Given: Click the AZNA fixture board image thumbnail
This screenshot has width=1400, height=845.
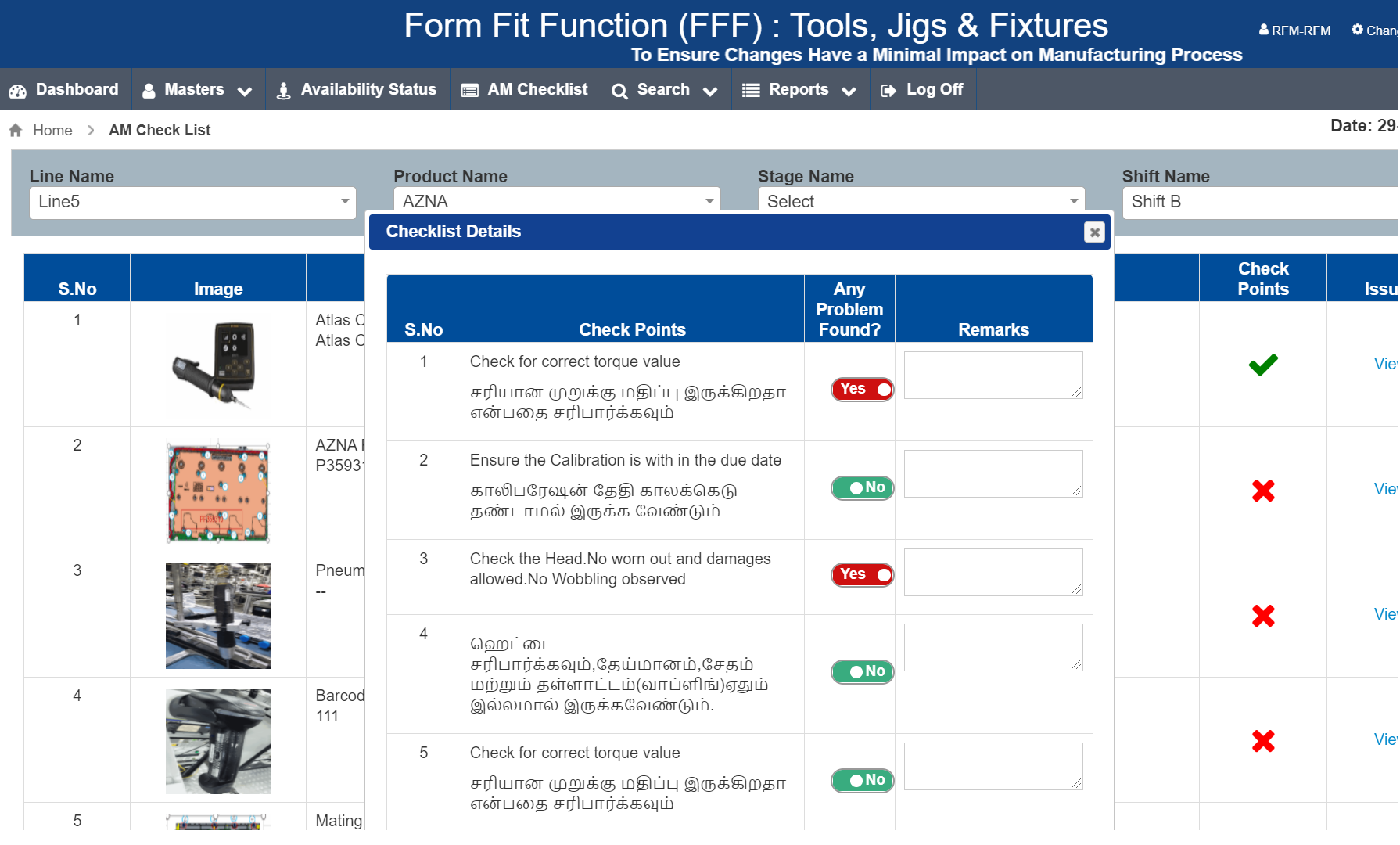Looking at the screenshot, I should click(218, 492).
